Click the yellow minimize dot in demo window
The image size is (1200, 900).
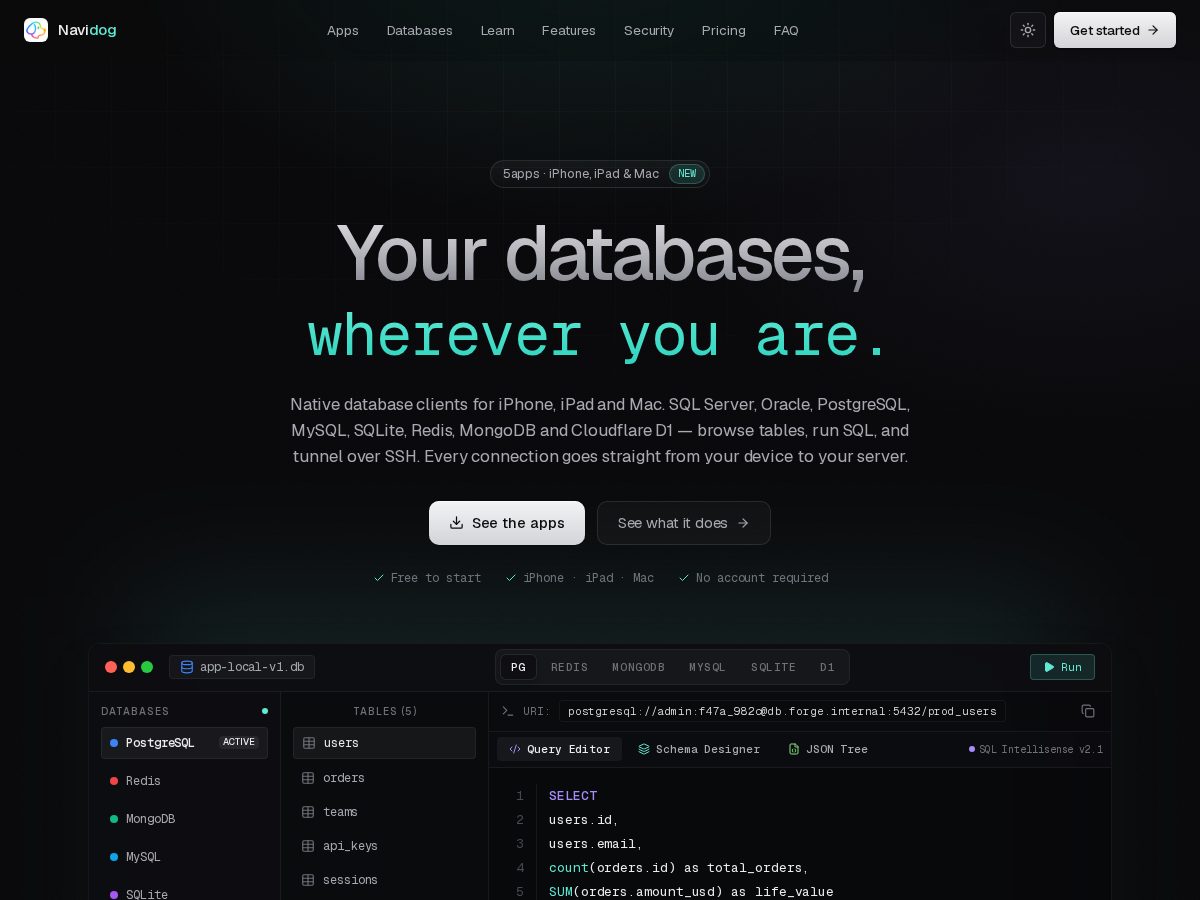point(129,667)
